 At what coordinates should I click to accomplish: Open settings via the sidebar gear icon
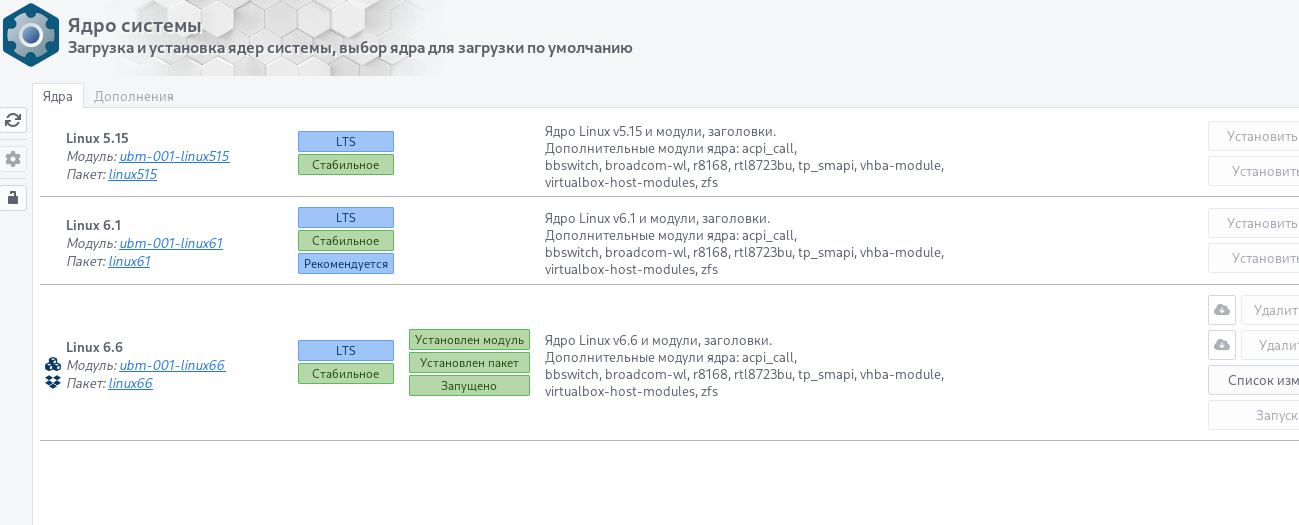[13, 159]
